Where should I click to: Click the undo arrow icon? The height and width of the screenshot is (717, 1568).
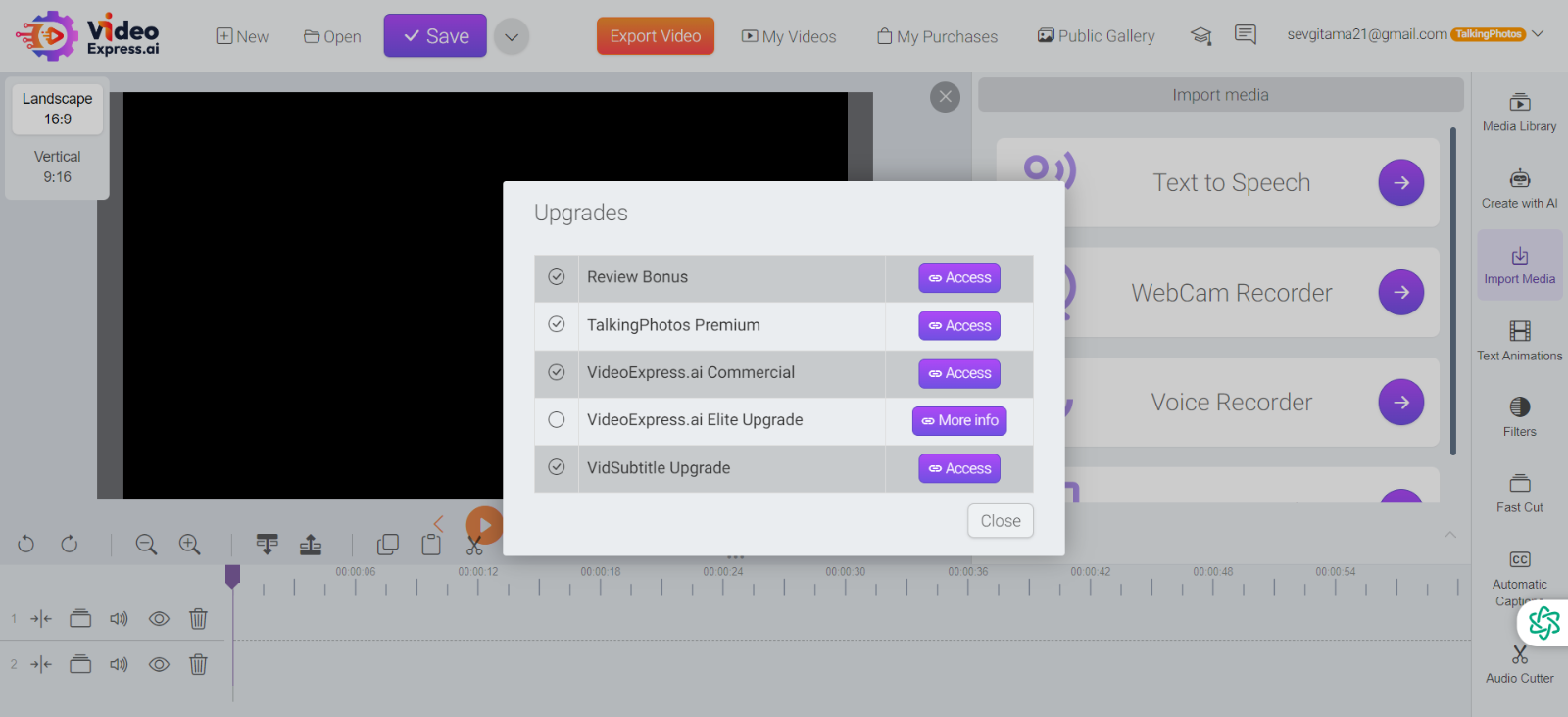(x=26, y=545)
